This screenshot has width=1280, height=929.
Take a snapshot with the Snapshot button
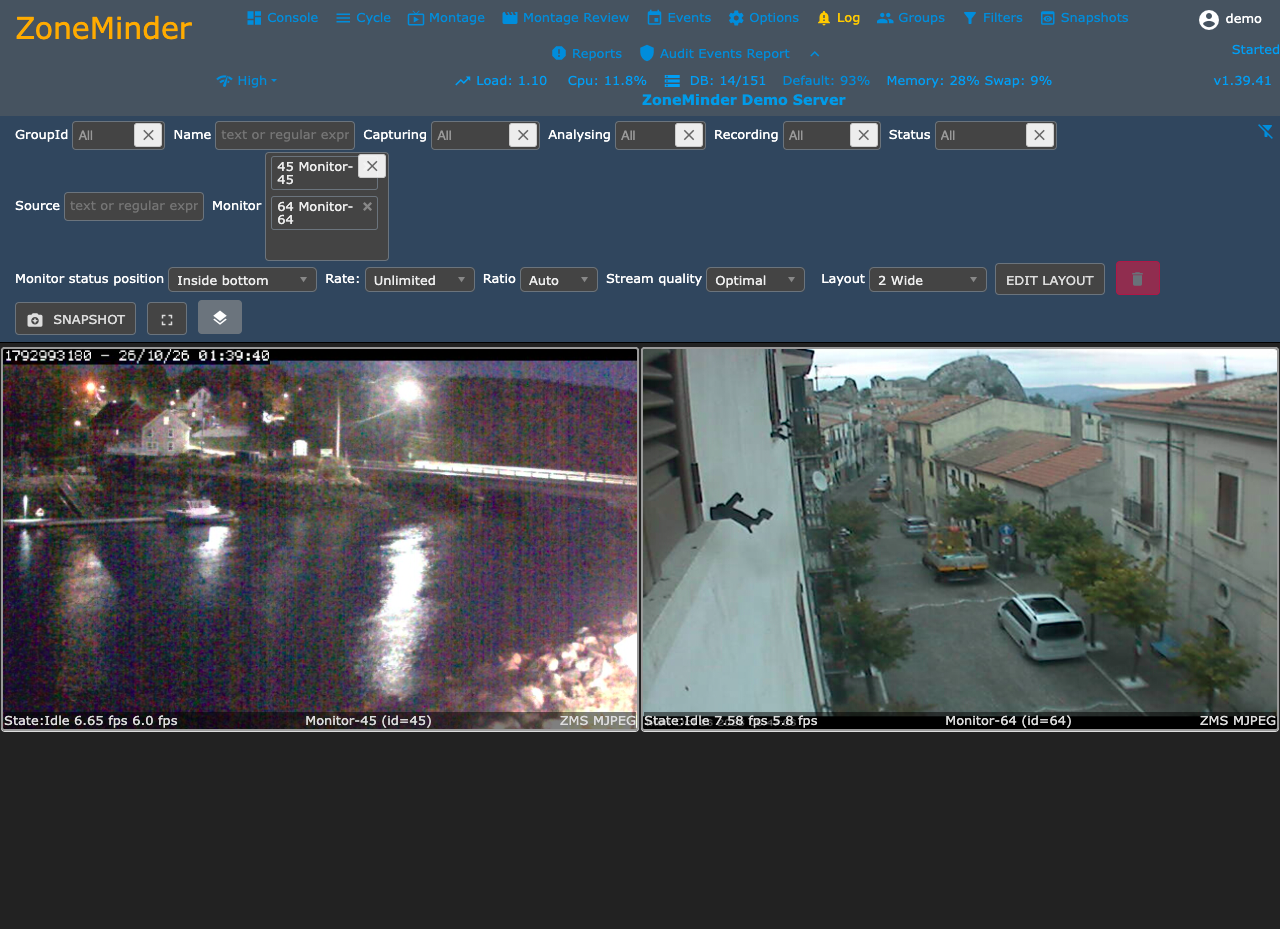coord(75,319)
